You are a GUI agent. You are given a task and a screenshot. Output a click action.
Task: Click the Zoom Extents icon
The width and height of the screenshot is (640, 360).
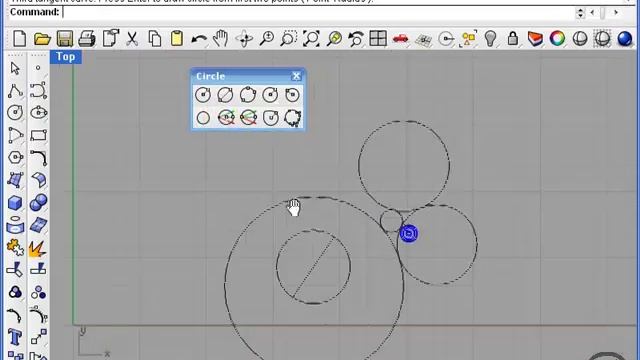[311, 39]
